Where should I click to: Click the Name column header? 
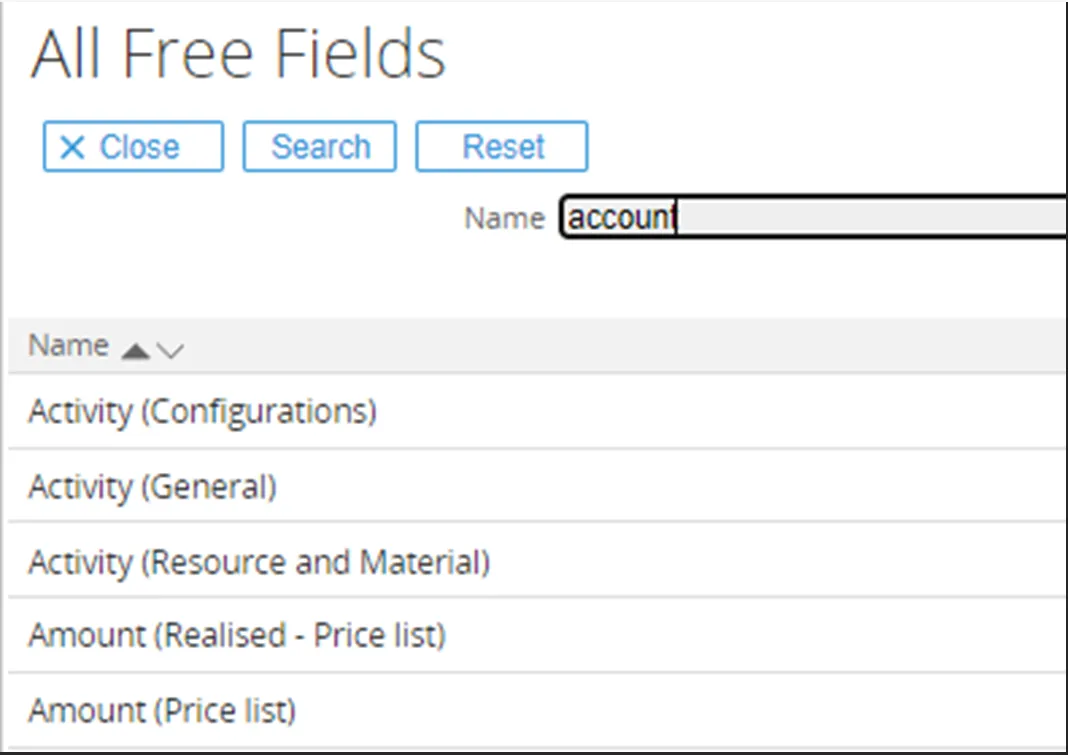click(x=68, y=346)
